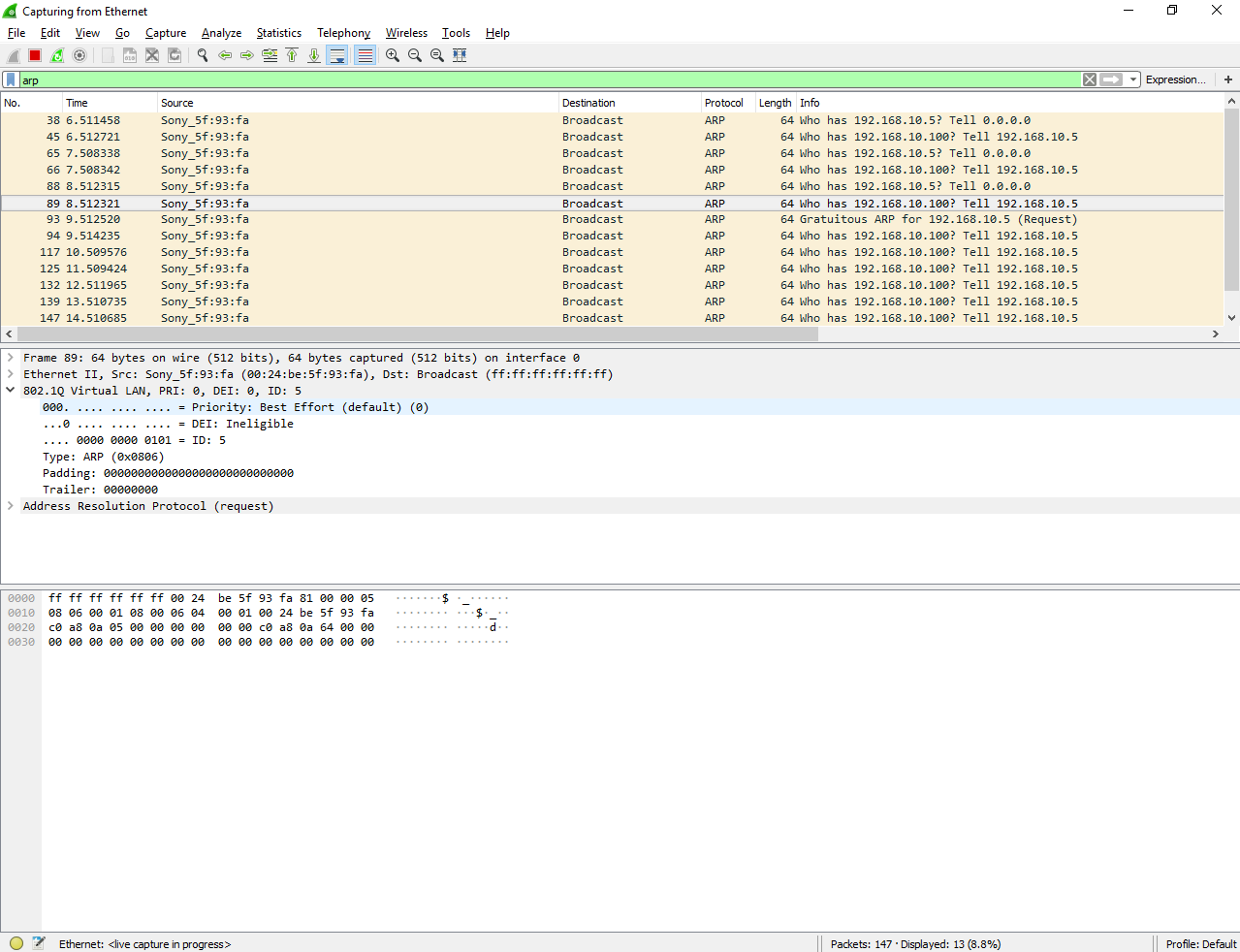The image size is (1240, 952).
Task: Go back in packet history
Action: pos(225,55)
